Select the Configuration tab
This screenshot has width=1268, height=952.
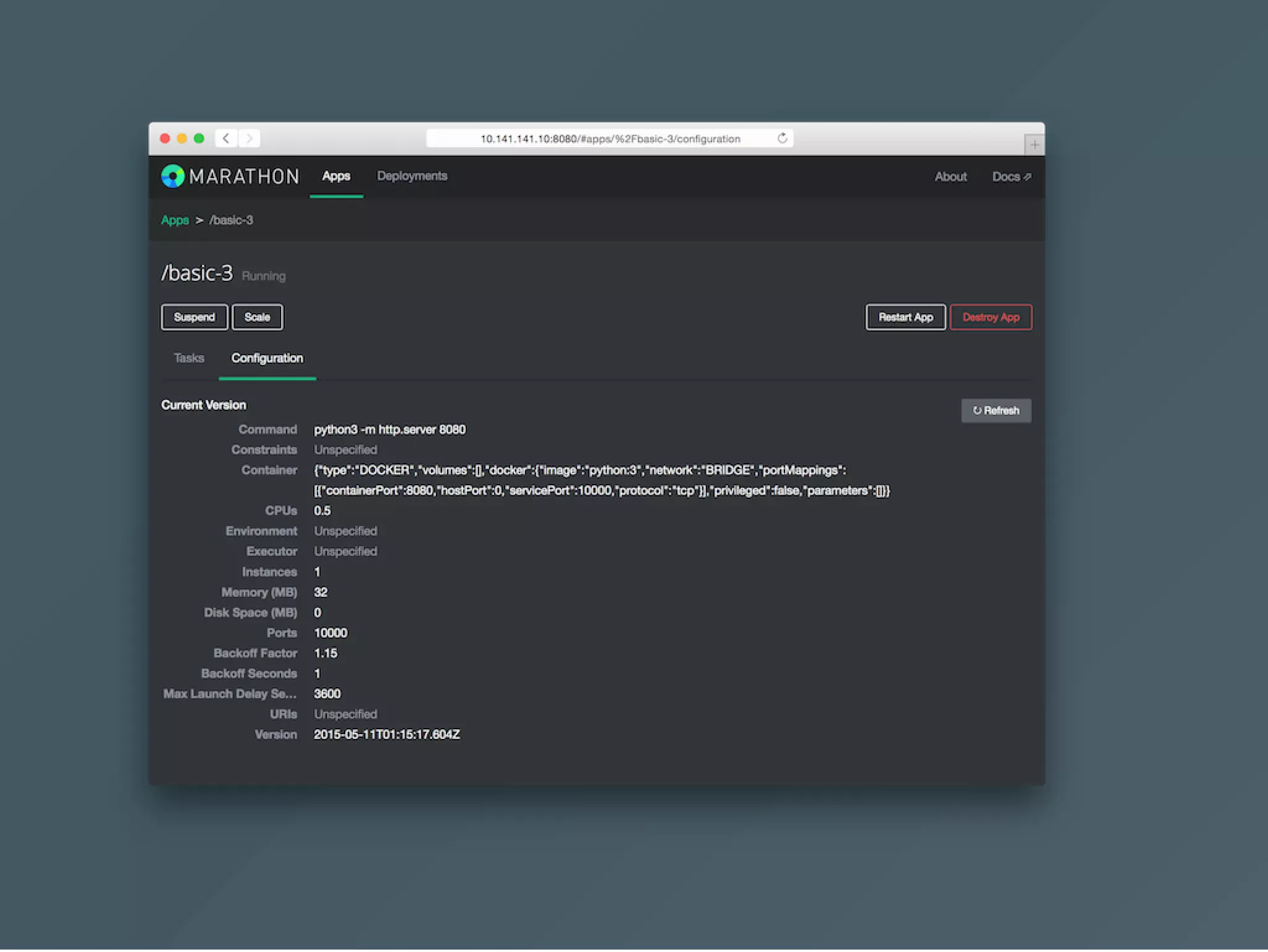[267, 358]
